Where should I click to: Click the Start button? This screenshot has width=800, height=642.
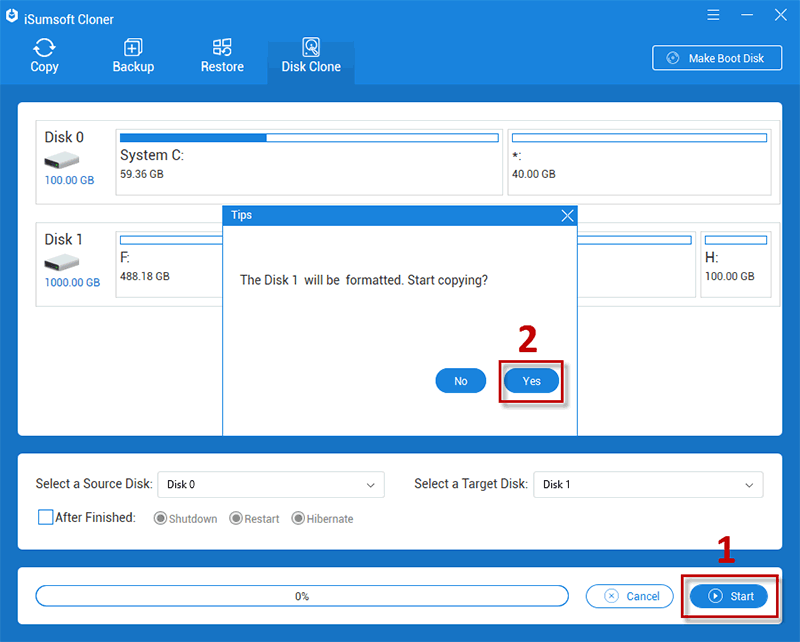point(729,596)
